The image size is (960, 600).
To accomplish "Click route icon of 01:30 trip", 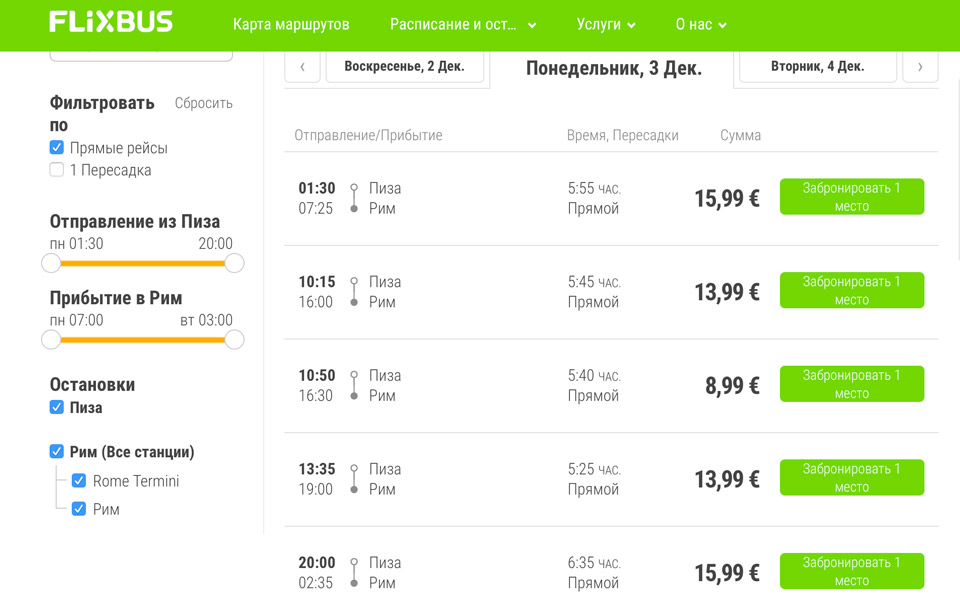I will pos(354,198).
